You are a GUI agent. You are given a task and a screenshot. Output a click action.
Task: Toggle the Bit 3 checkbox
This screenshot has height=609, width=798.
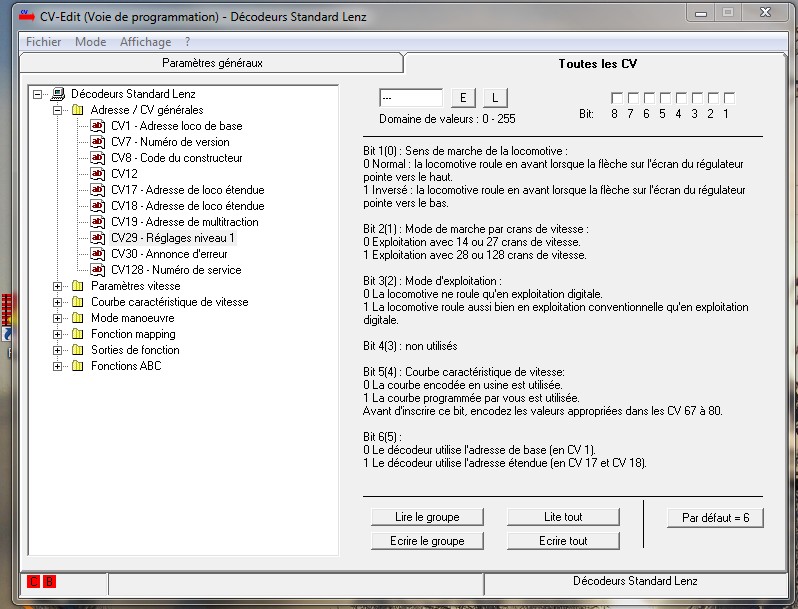click(697, 98)
